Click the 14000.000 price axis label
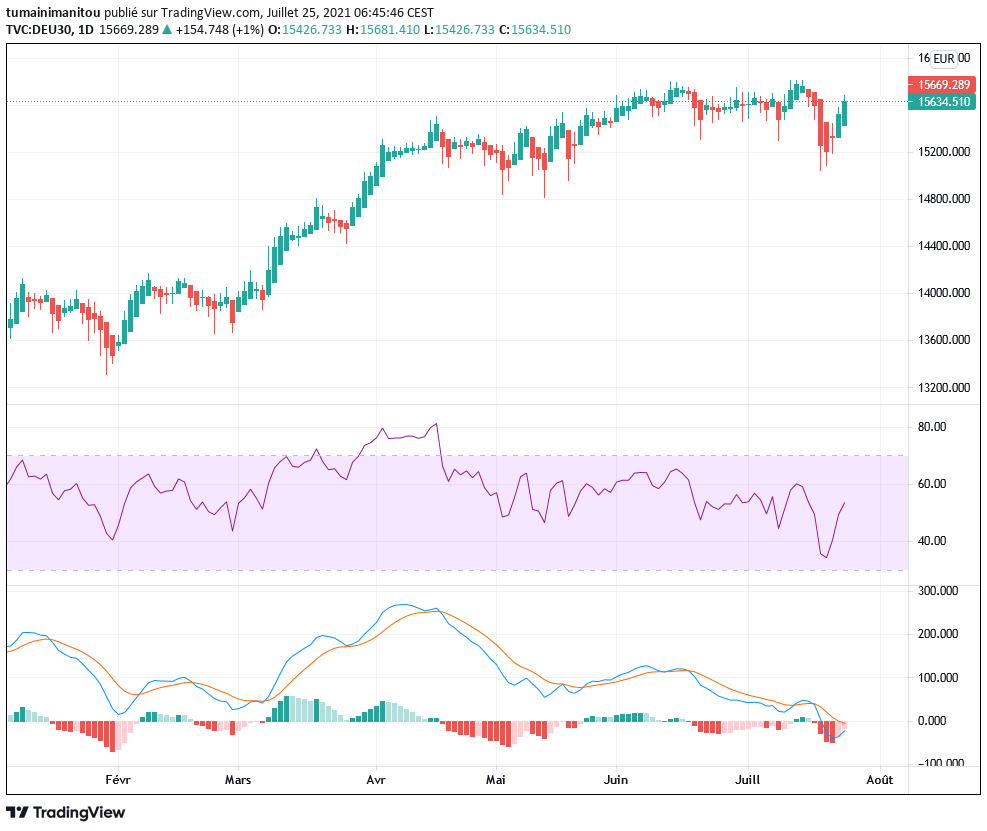Image resolution: width=987 pixels, height=831 pixels. [944, 293]
